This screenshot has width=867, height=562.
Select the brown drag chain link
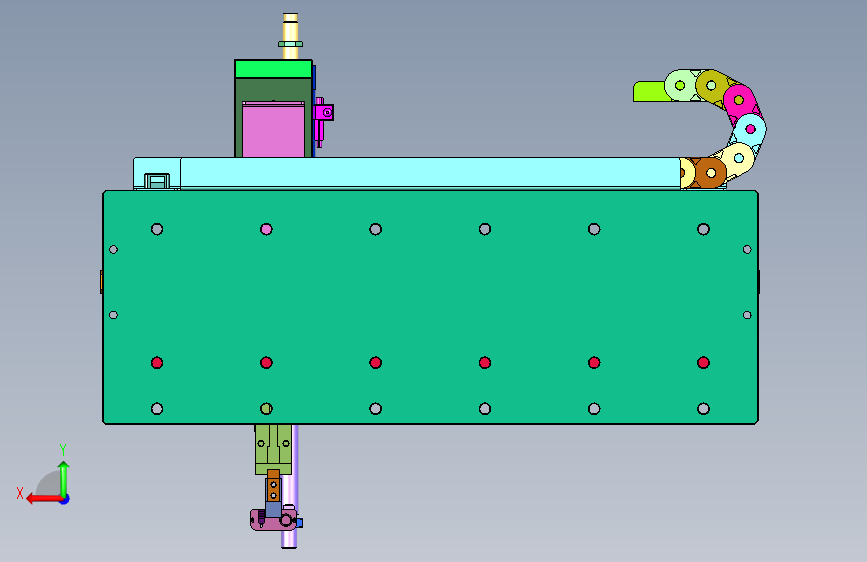711,173
